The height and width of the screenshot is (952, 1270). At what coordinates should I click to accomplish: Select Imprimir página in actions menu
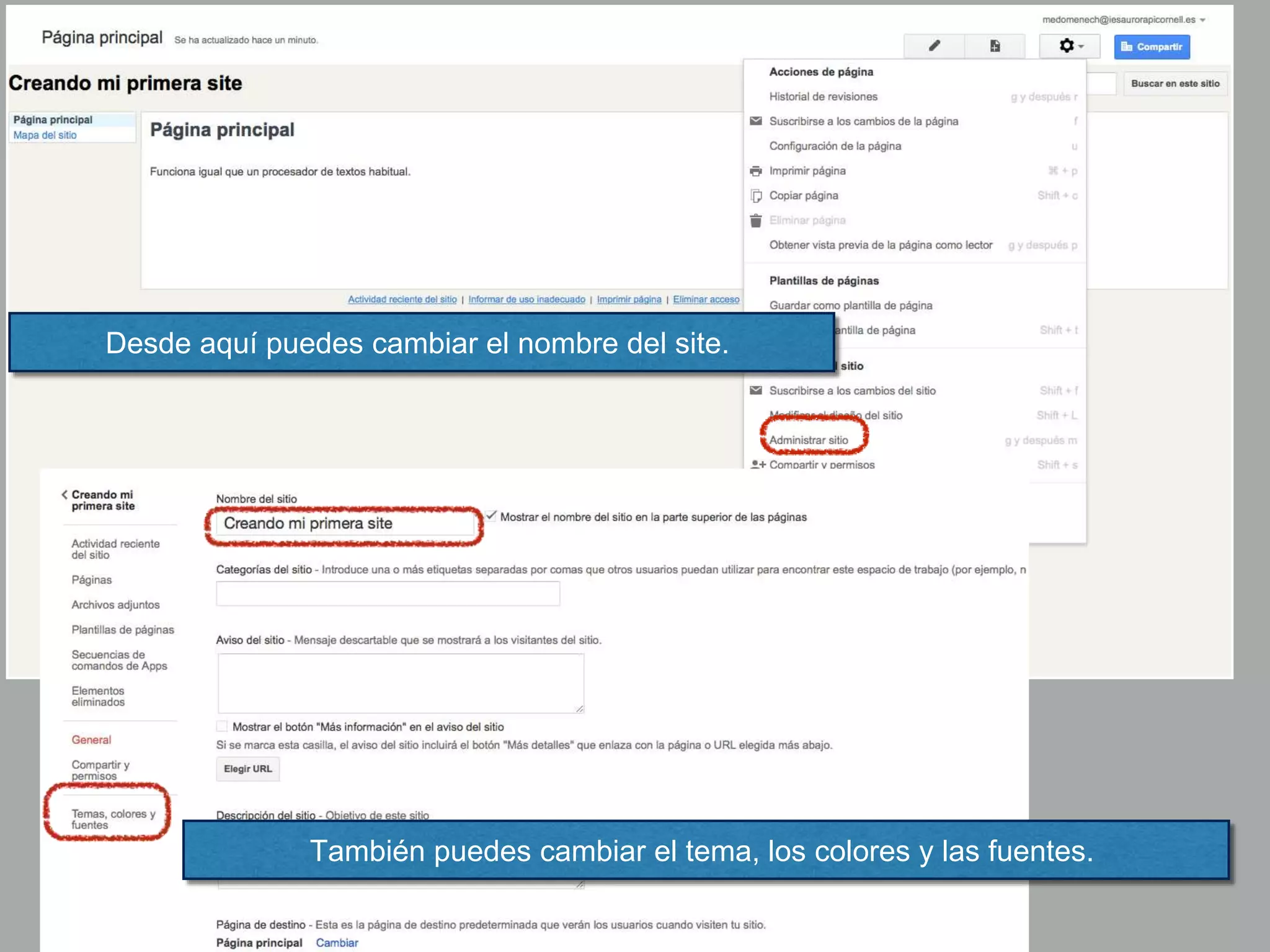pos(807,171)
